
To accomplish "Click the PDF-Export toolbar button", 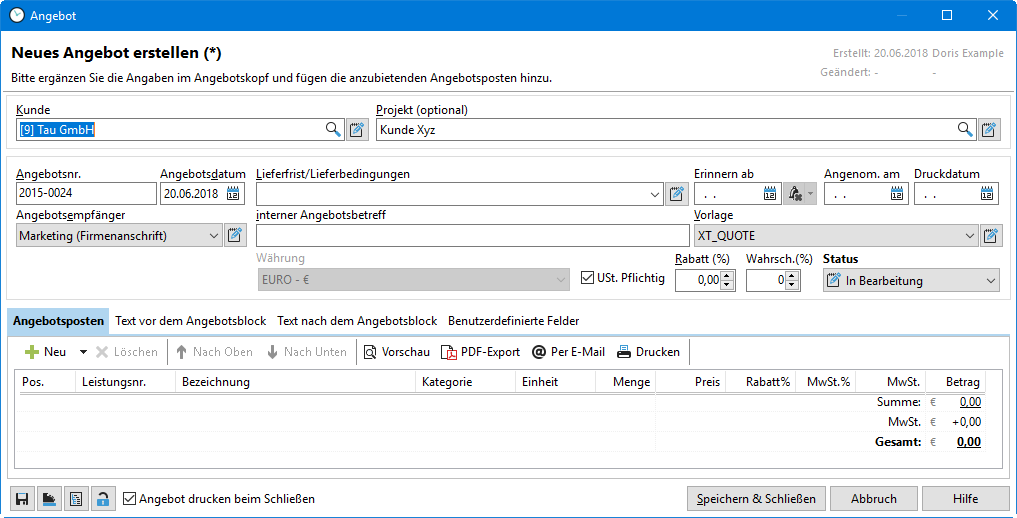I will (481, 352).
